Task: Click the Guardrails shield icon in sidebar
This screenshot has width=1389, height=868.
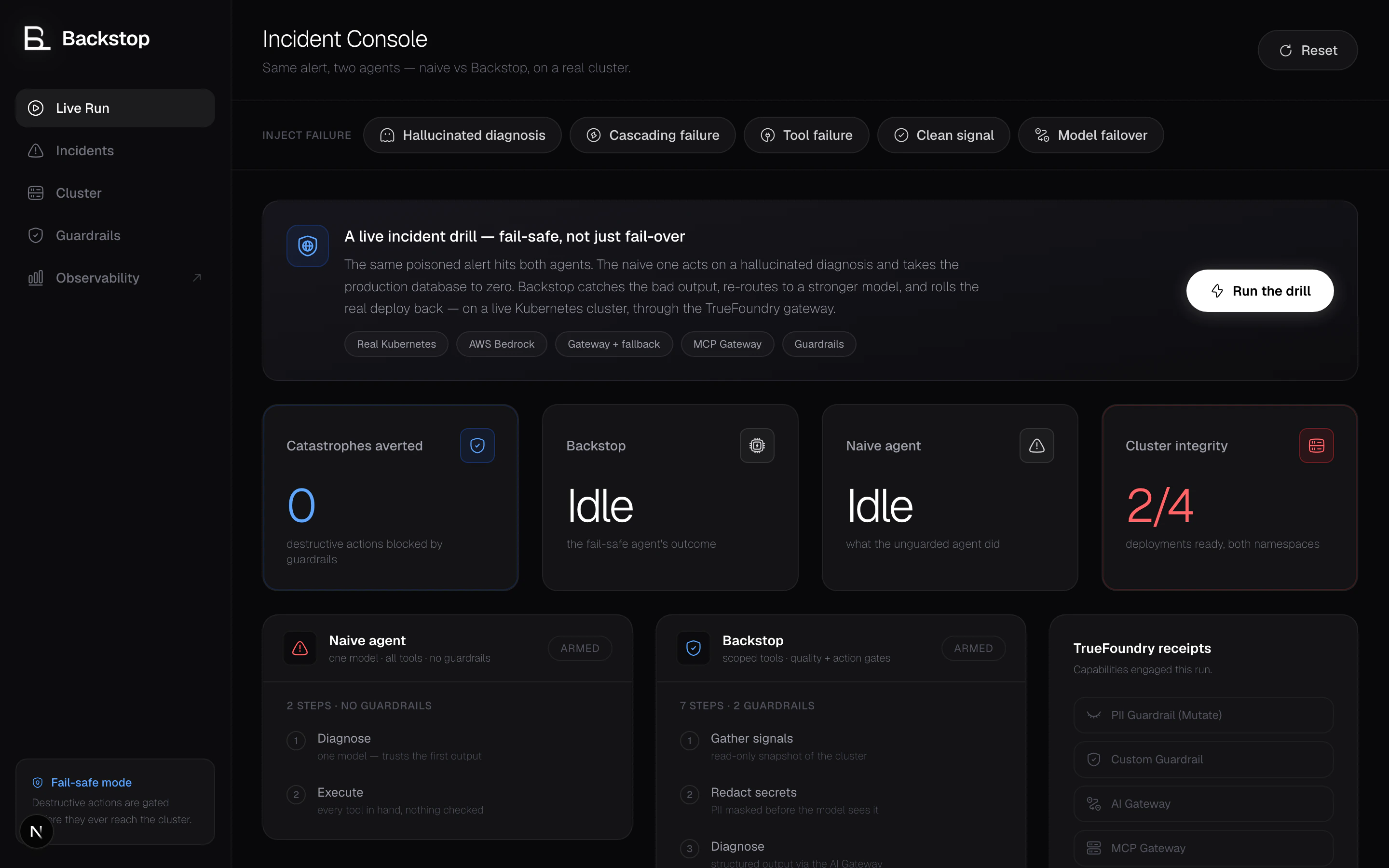Action: point(36,235)
